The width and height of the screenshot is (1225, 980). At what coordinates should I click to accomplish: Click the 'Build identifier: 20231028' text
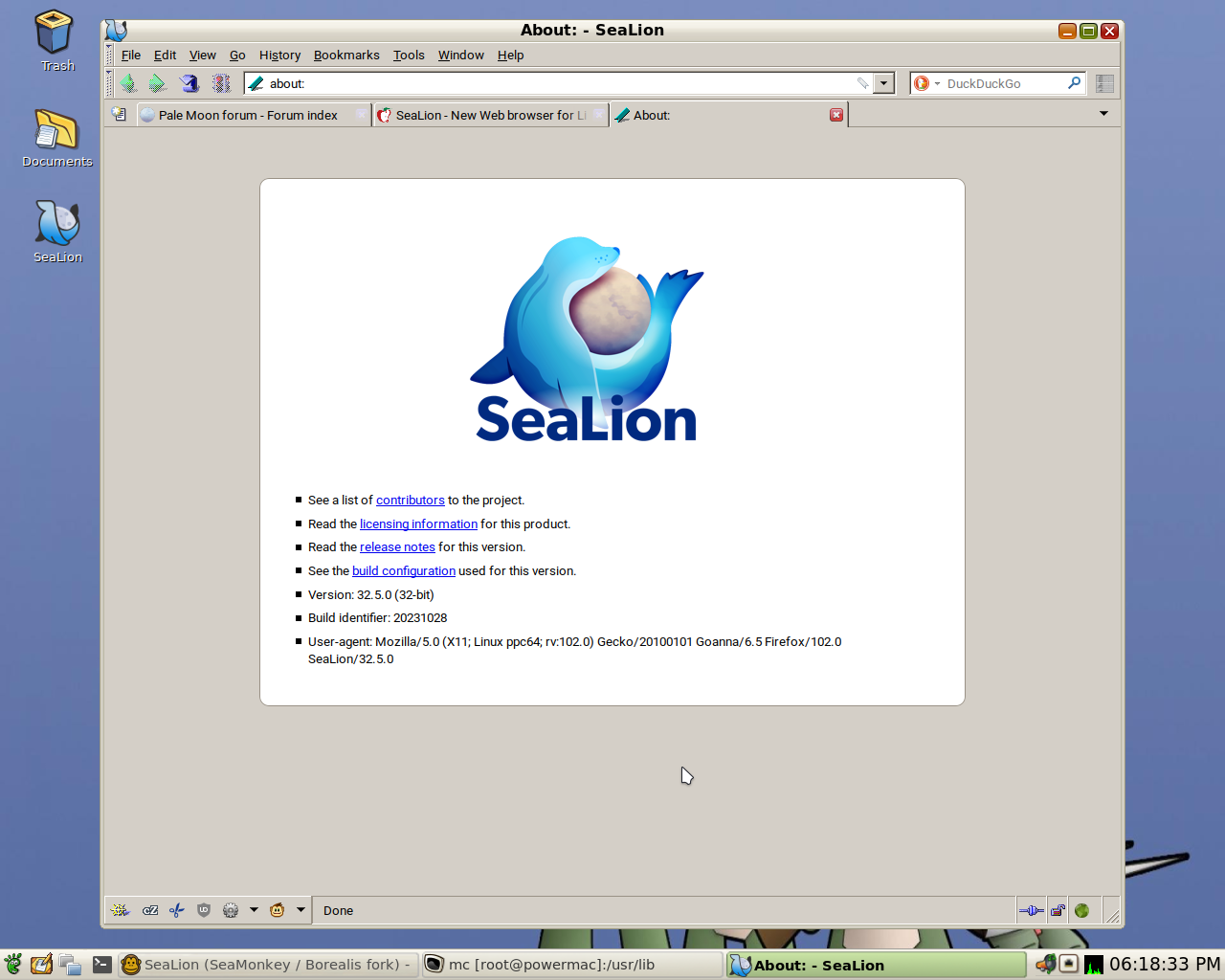[378, 618]
